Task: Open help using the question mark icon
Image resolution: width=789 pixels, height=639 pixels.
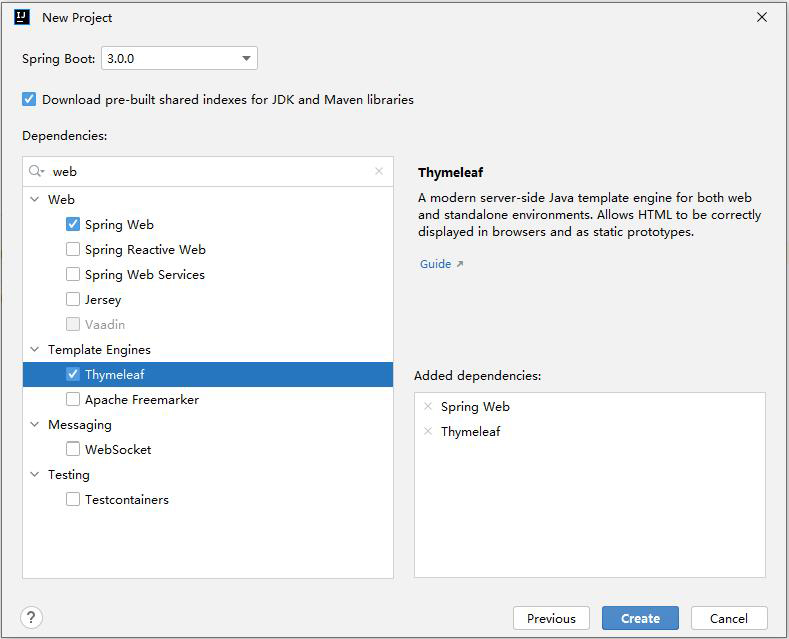Action: [31, 617]
